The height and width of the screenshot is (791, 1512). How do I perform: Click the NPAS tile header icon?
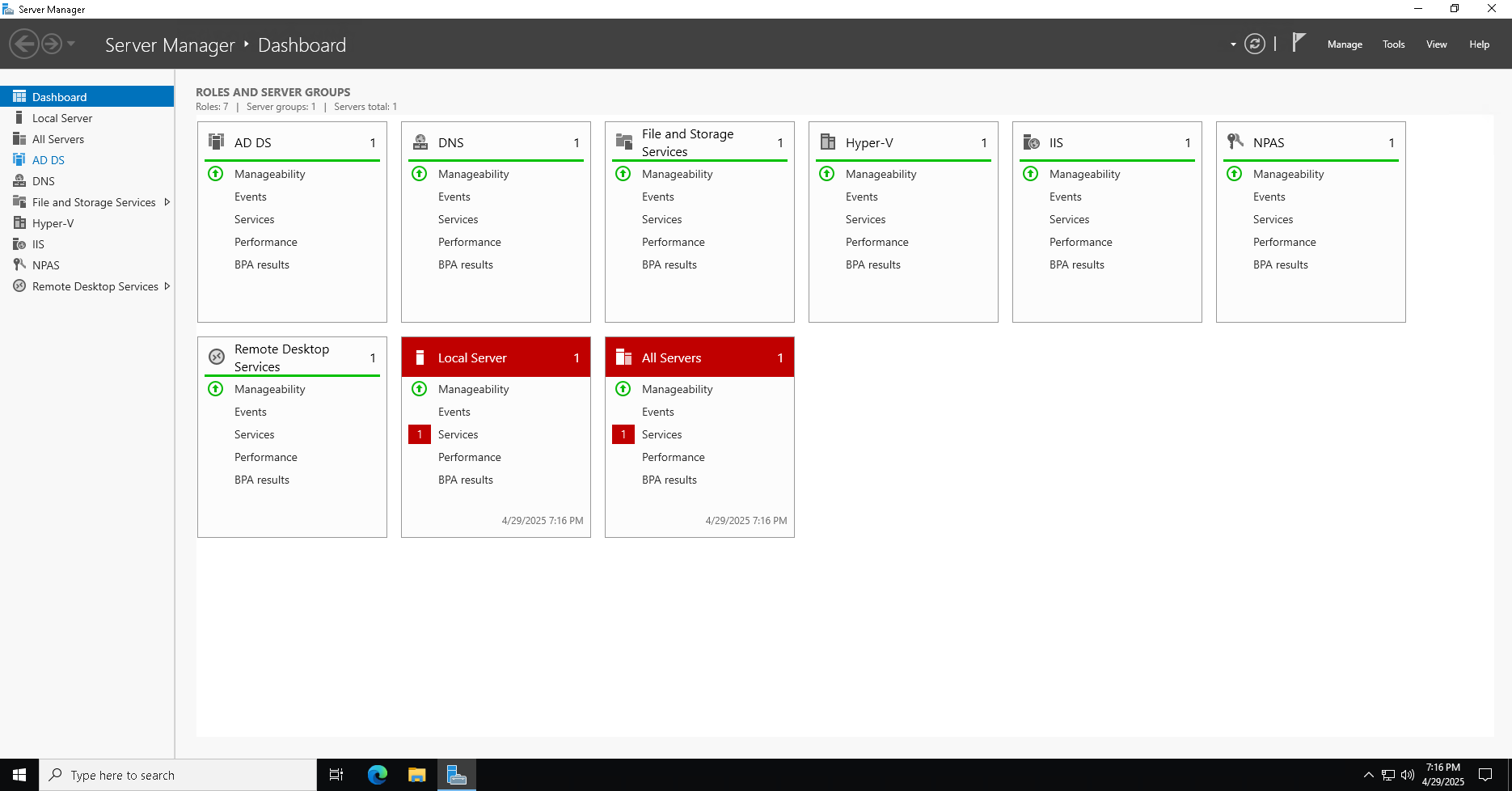1235,142
